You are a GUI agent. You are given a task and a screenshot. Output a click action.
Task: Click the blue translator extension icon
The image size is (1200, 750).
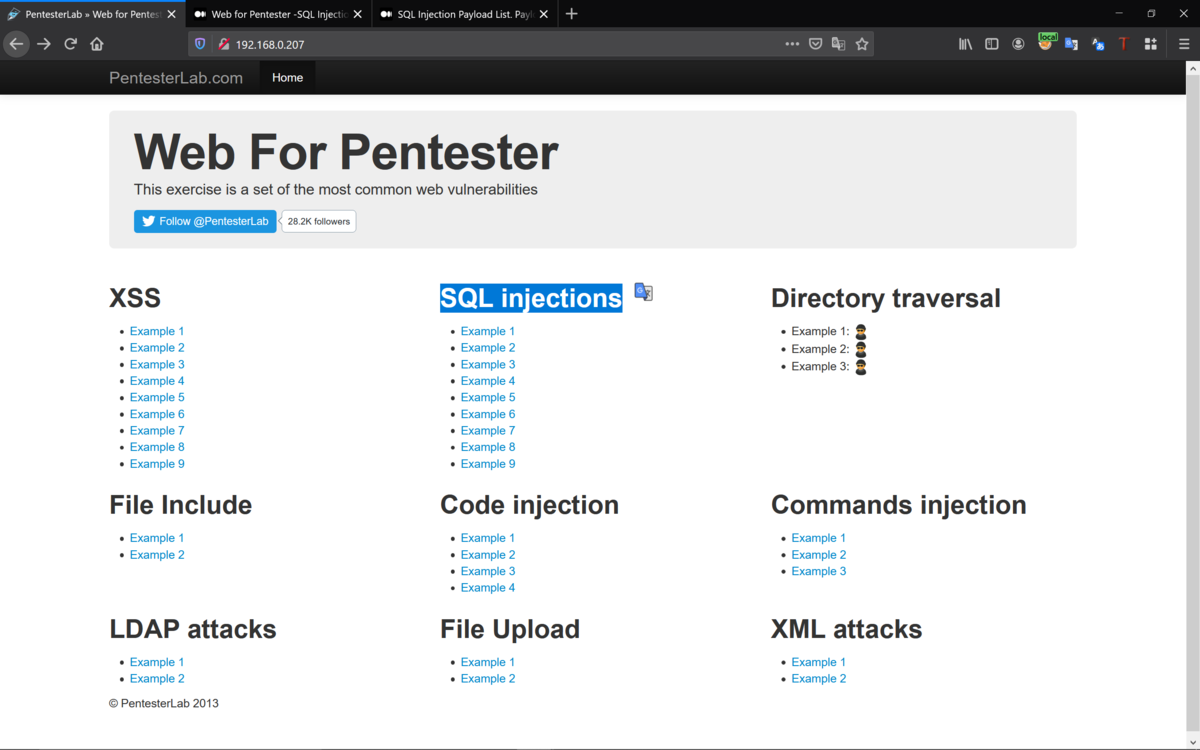pyautogui.click(x=1098, y=44)
